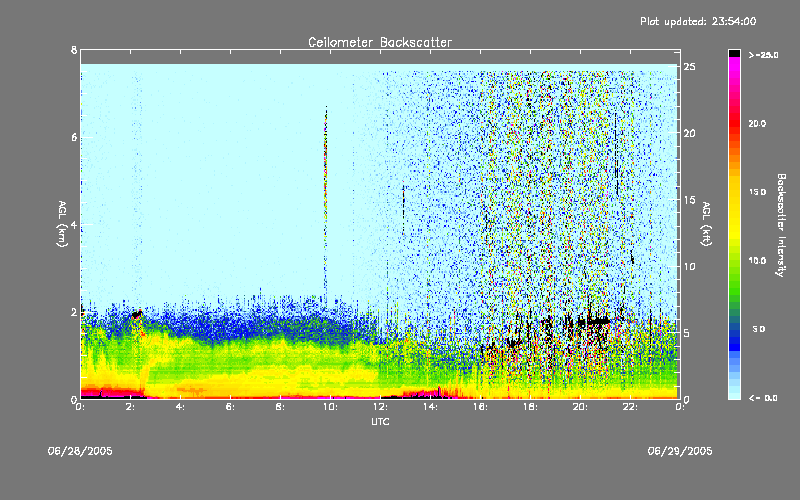Click the 'Ceilometer Backscatter' plot title
800x500 pixels.
coord(380,42)
